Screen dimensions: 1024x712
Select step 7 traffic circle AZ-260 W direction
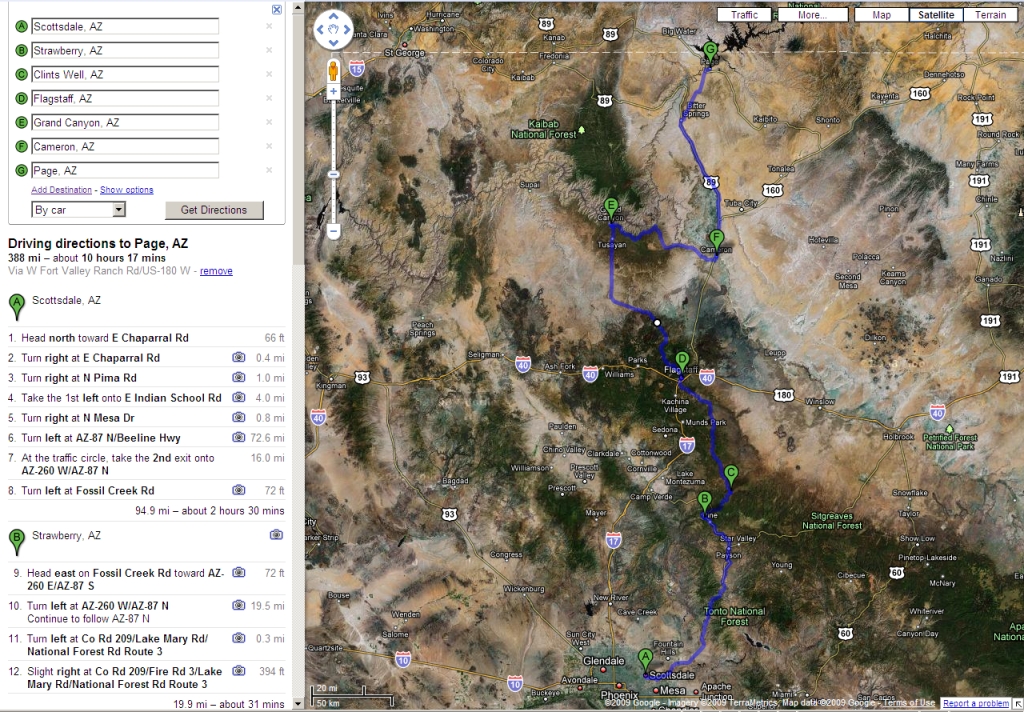point(146,464)
